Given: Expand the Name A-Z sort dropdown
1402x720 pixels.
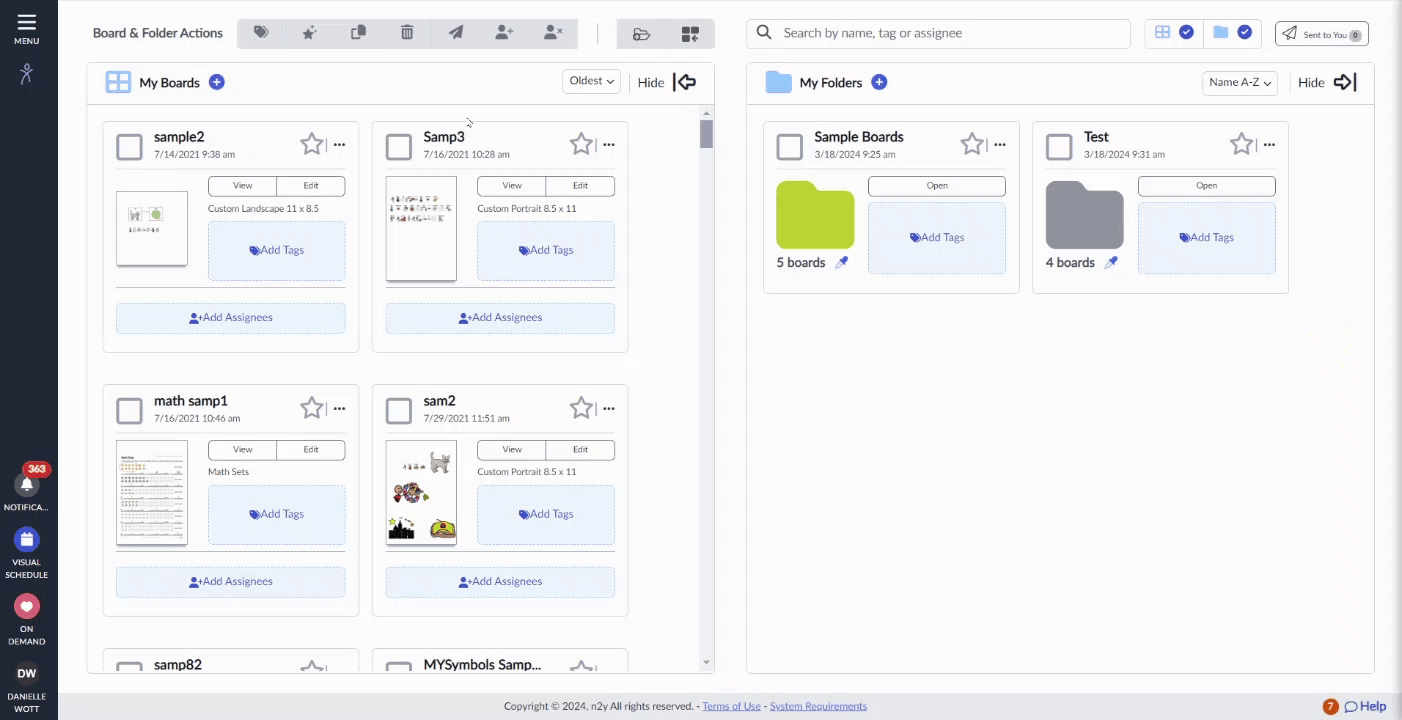Looking at the screenshot, I should click(1240, 83).
